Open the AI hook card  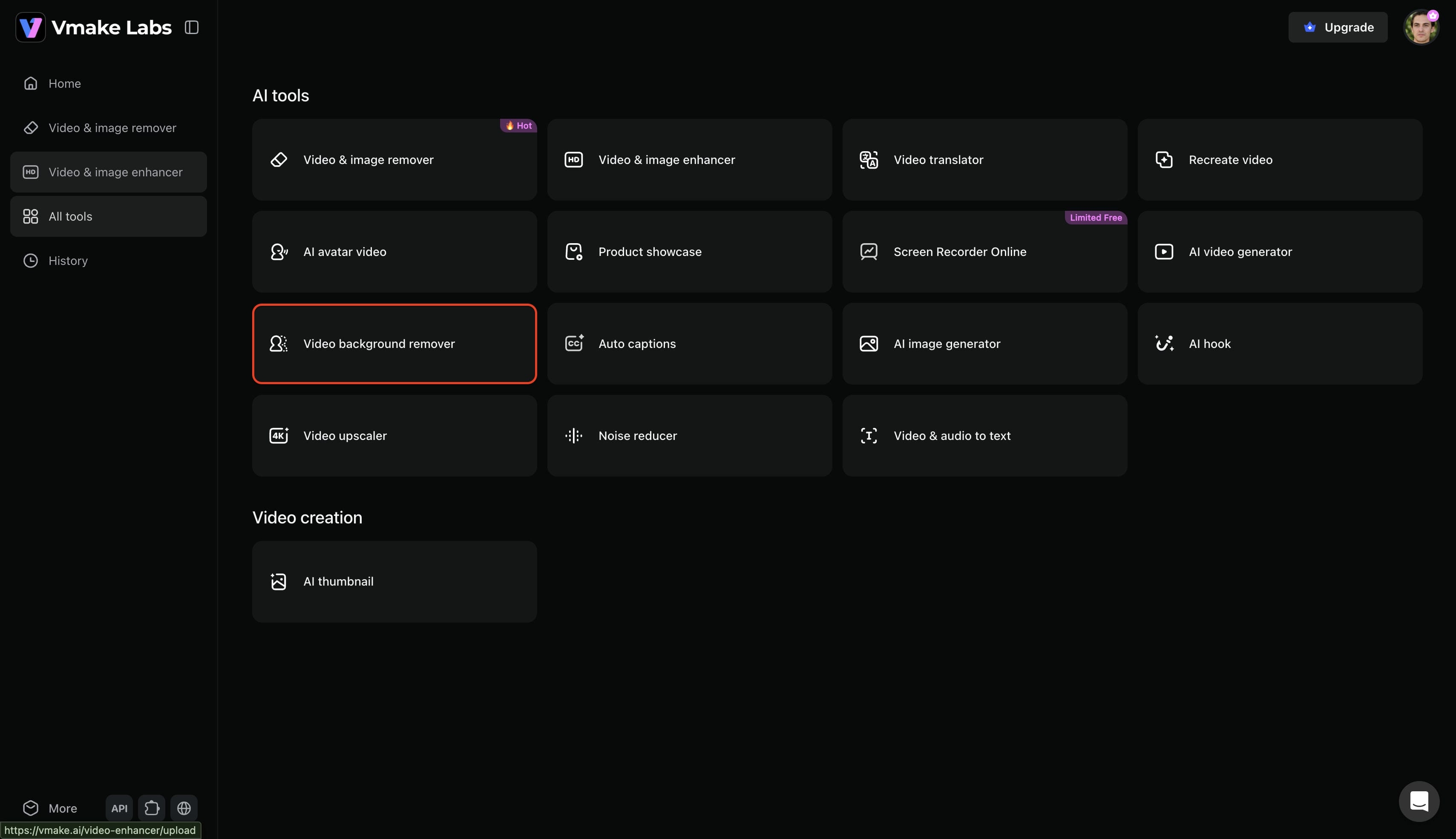point(1280,343)
